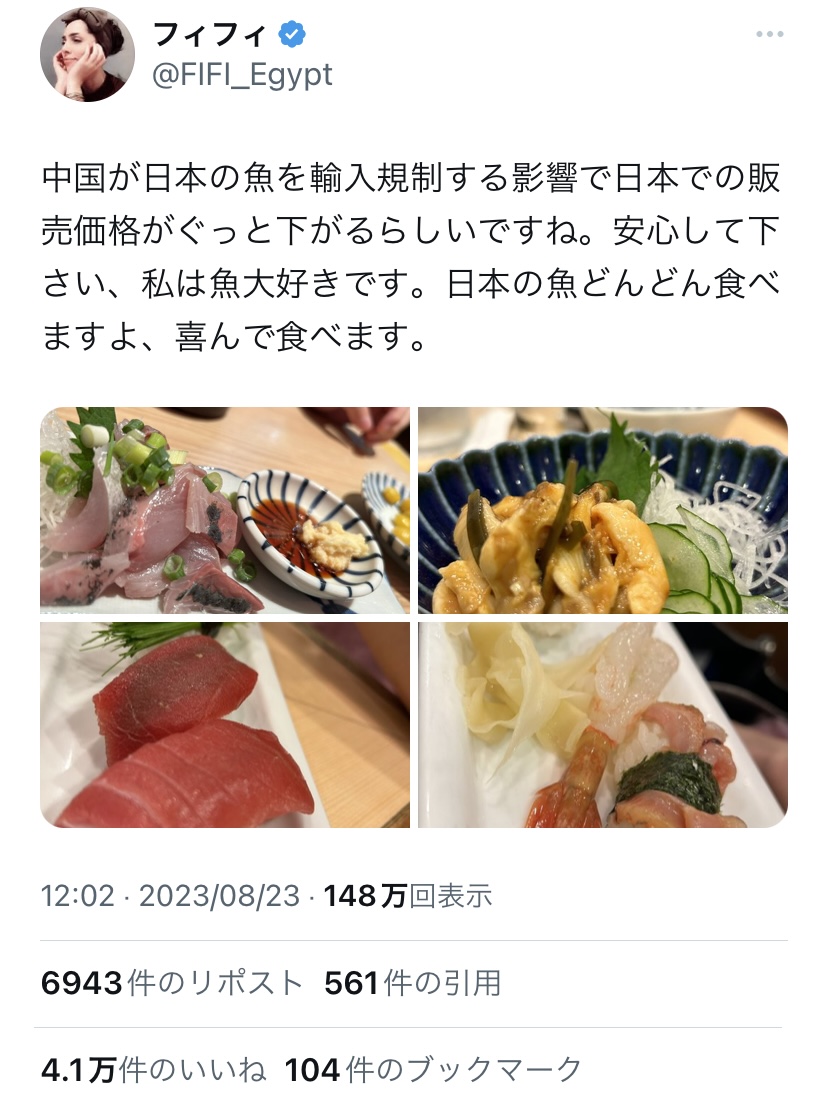Screen dimensions: 828x1094
Task: Click the blue verified badge icon
Action: 292,33
